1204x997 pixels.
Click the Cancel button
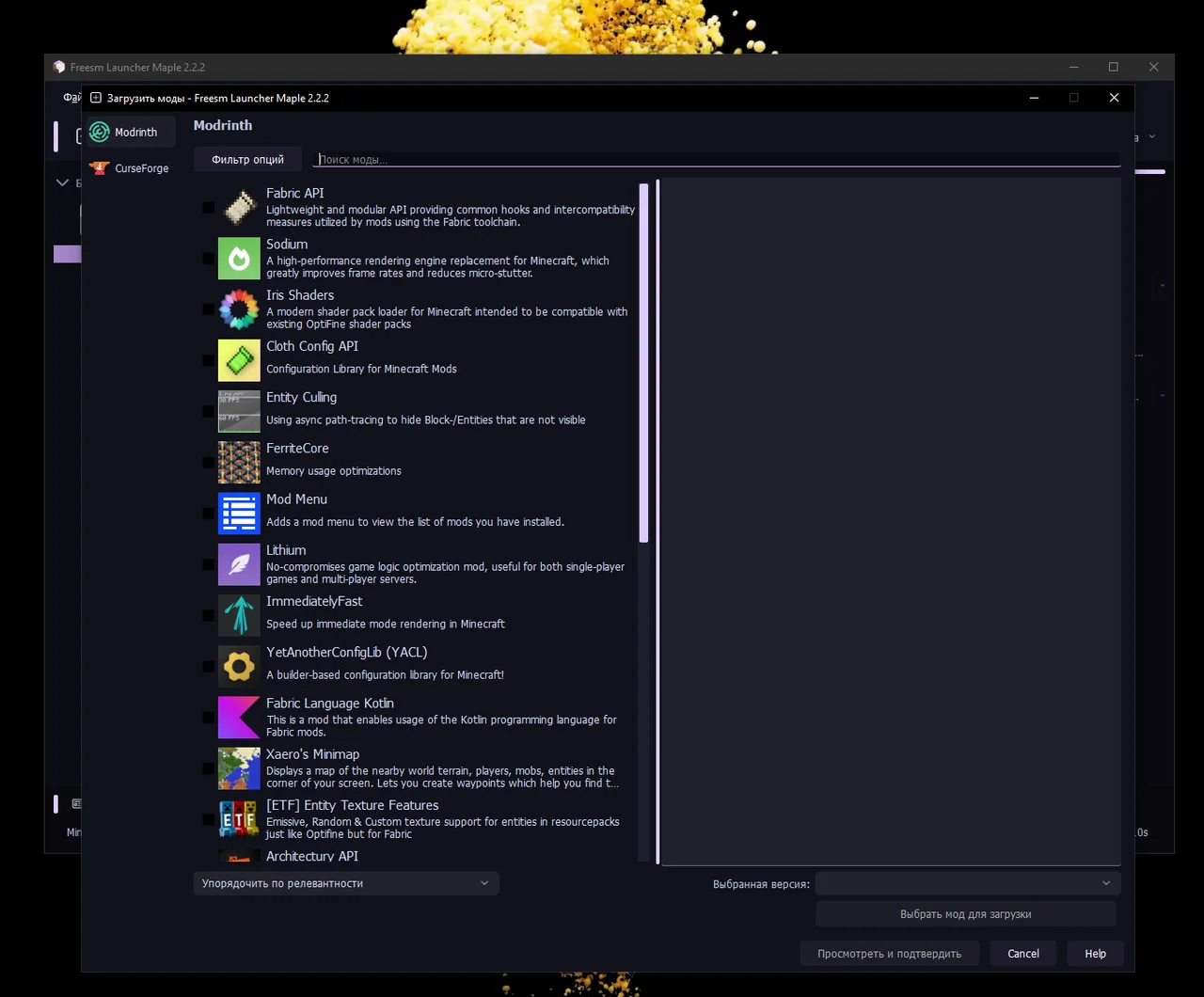[1023, 954]
